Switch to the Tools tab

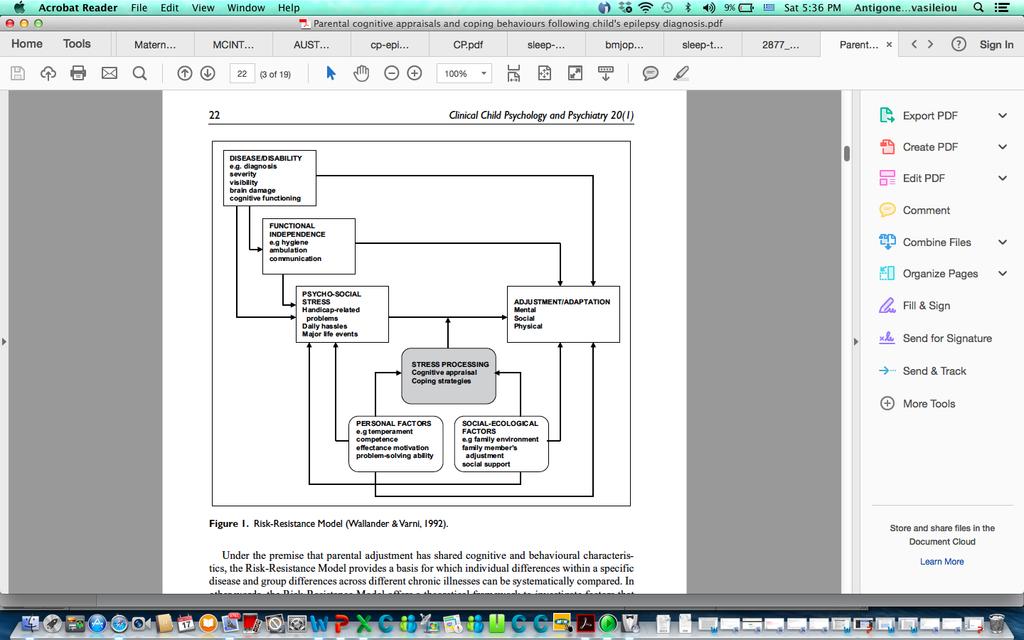point(77,44)
